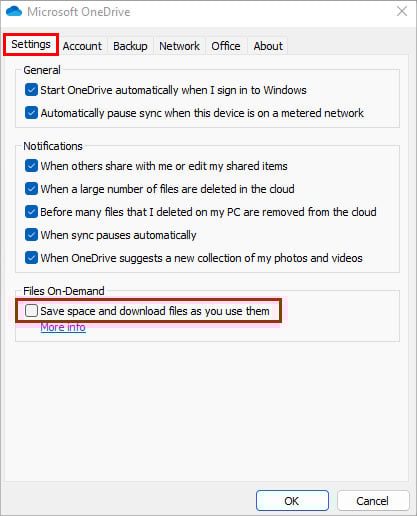The height and width of the screenshot is (516, 417).
Task: Enable Save space and download files checkbox
Action: (31, 311)
